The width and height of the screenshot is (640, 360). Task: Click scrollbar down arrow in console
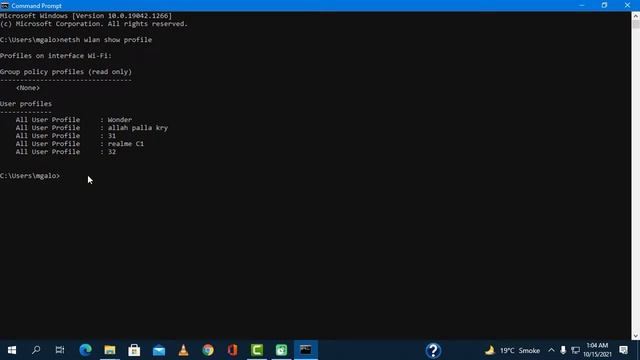pyautogui.click(x=636, y=336)
